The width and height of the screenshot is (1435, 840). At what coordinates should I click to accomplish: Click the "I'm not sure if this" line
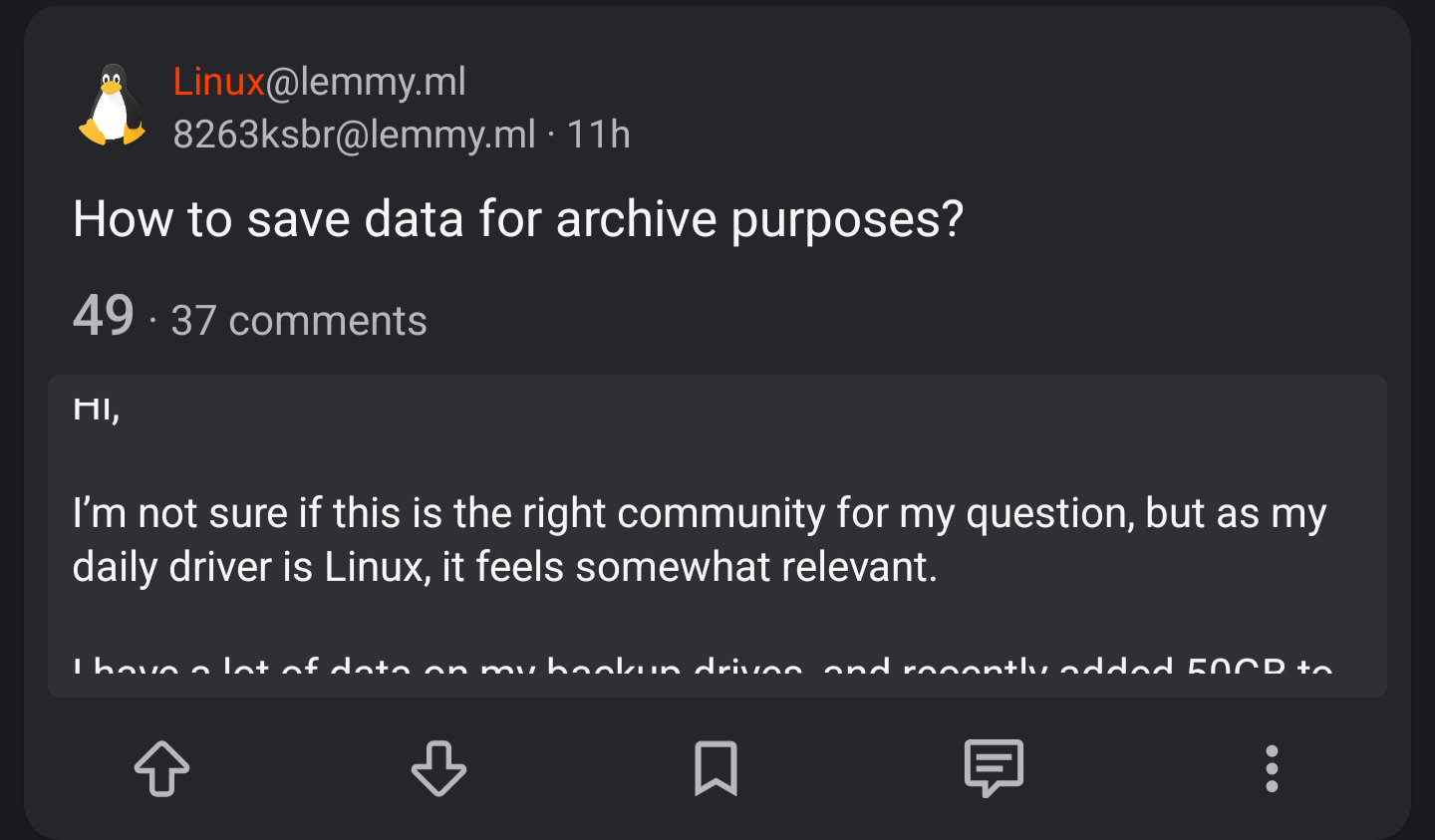pos(698,513)
